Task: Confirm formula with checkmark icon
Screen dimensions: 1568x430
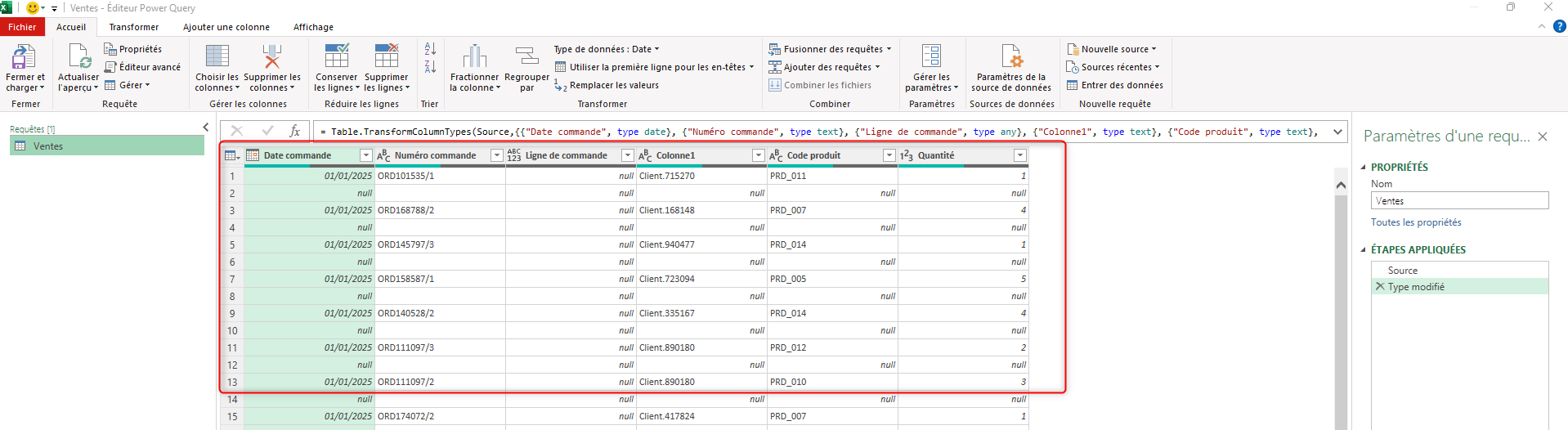Action: point(267,131)
